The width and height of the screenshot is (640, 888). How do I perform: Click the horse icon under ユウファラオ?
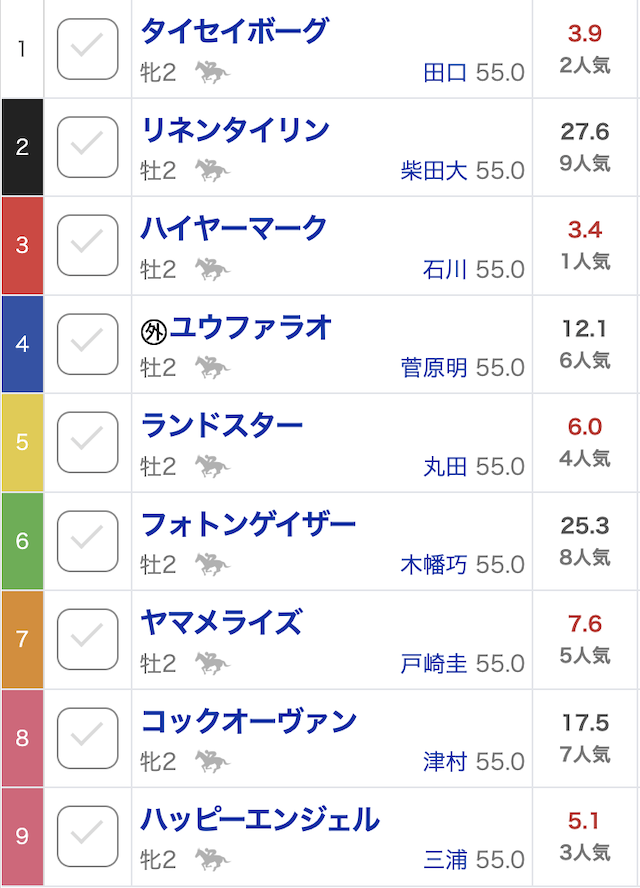click(212, 368)
